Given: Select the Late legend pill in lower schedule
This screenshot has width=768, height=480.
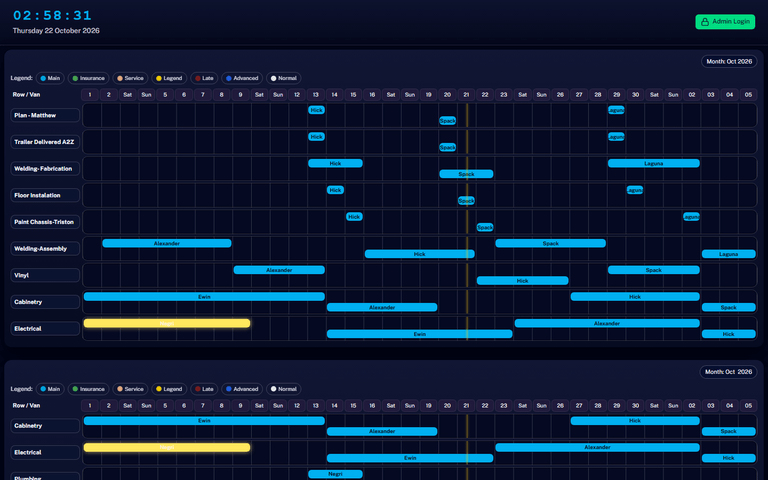Looking at the screenshot, I should [204, 389].
